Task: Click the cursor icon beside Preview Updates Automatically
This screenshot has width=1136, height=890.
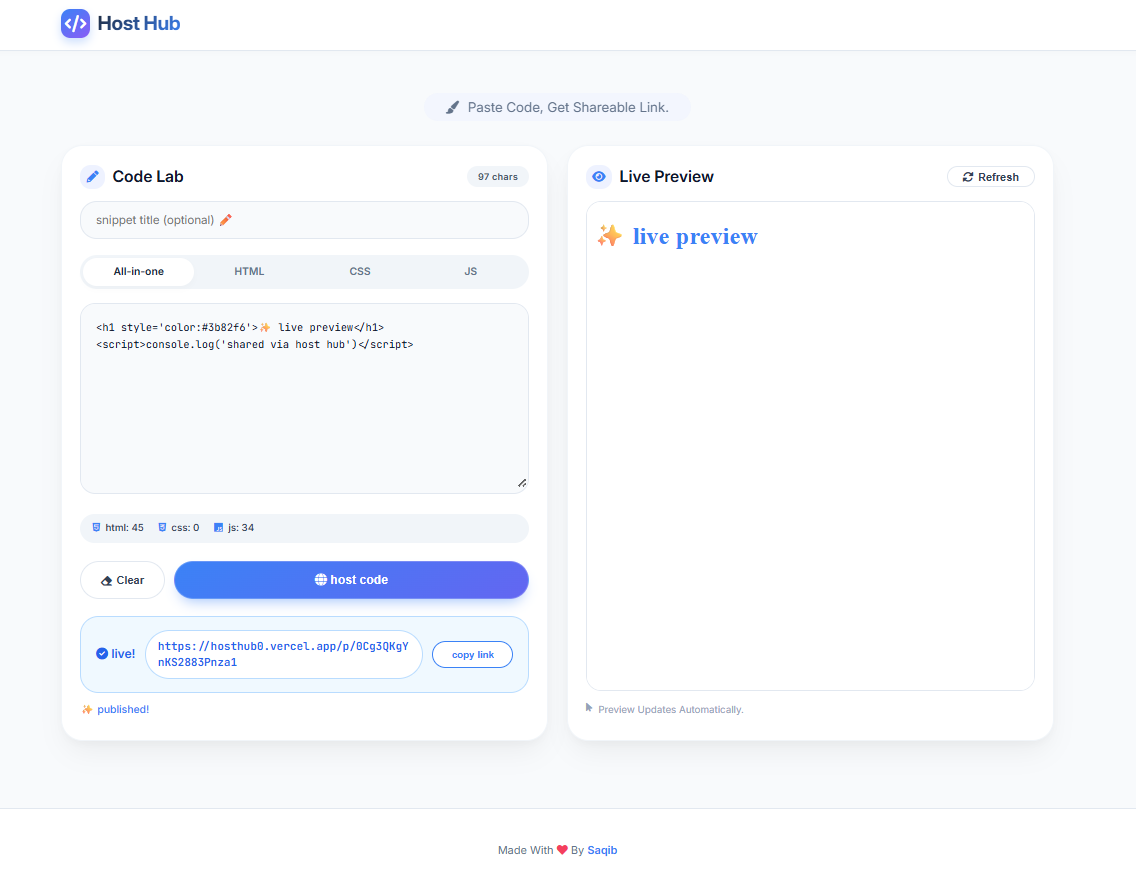Action: pos(589,707)
